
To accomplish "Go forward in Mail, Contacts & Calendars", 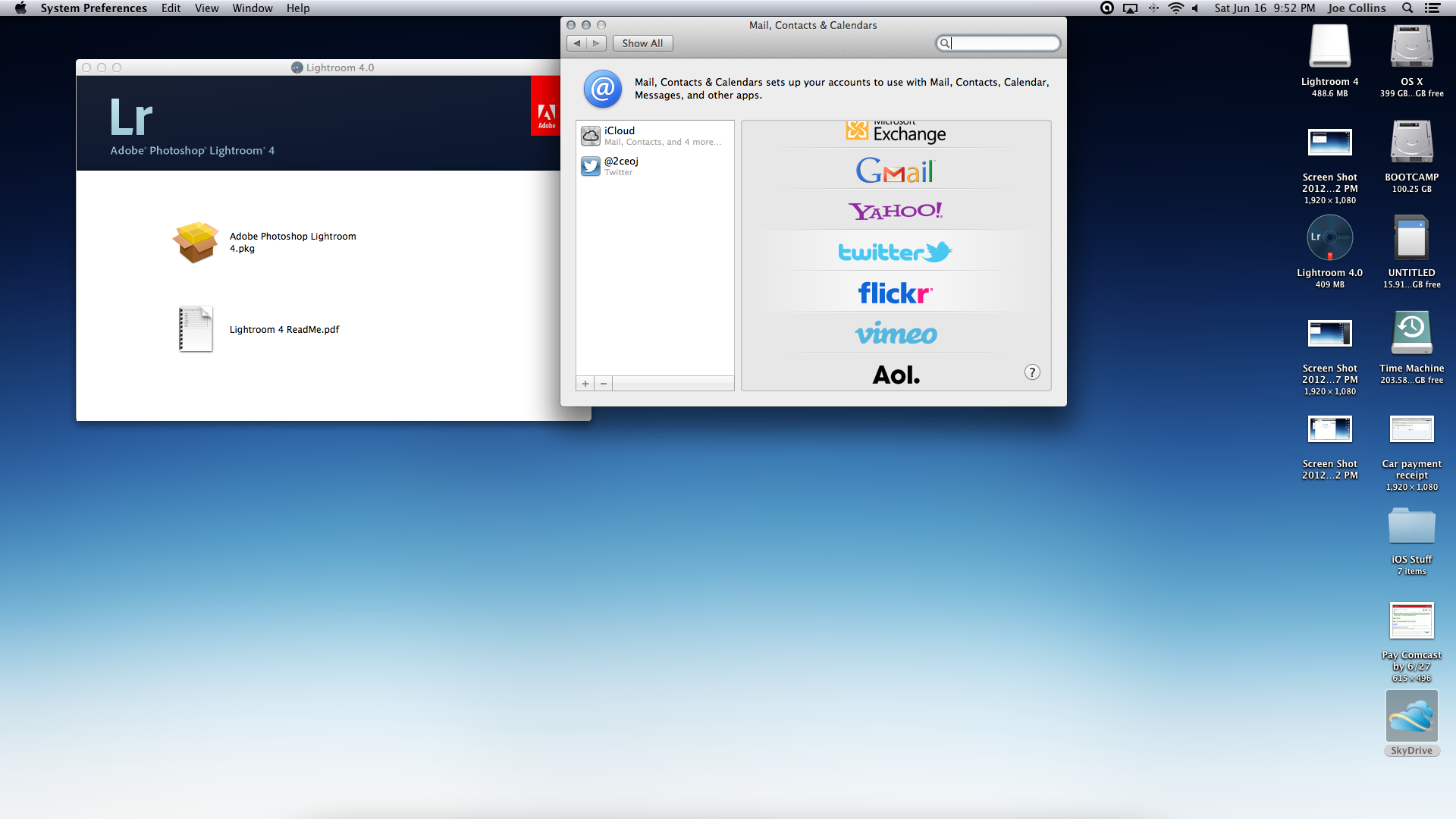I will click(597, 43).
